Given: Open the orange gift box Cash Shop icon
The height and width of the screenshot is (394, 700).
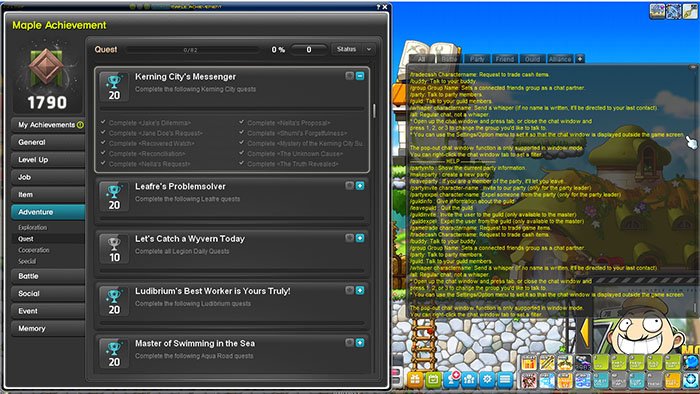Looking at the screenshot, I should point(415,380).
